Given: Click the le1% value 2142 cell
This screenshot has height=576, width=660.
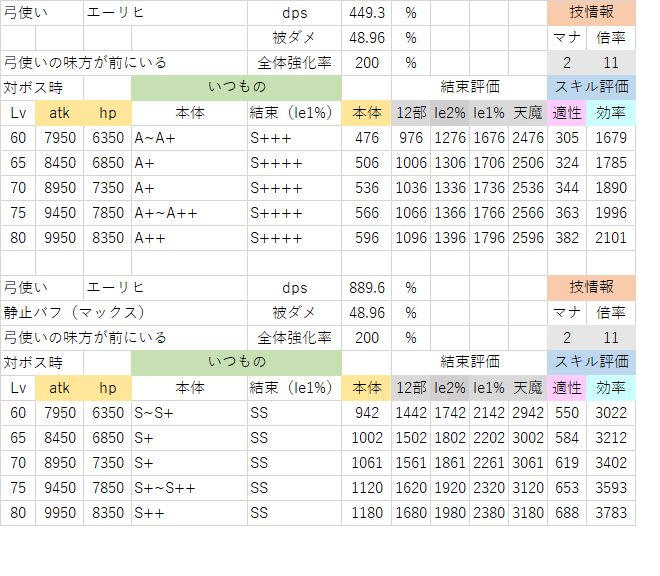Looking at the screenshot, I should coord(489,413).
